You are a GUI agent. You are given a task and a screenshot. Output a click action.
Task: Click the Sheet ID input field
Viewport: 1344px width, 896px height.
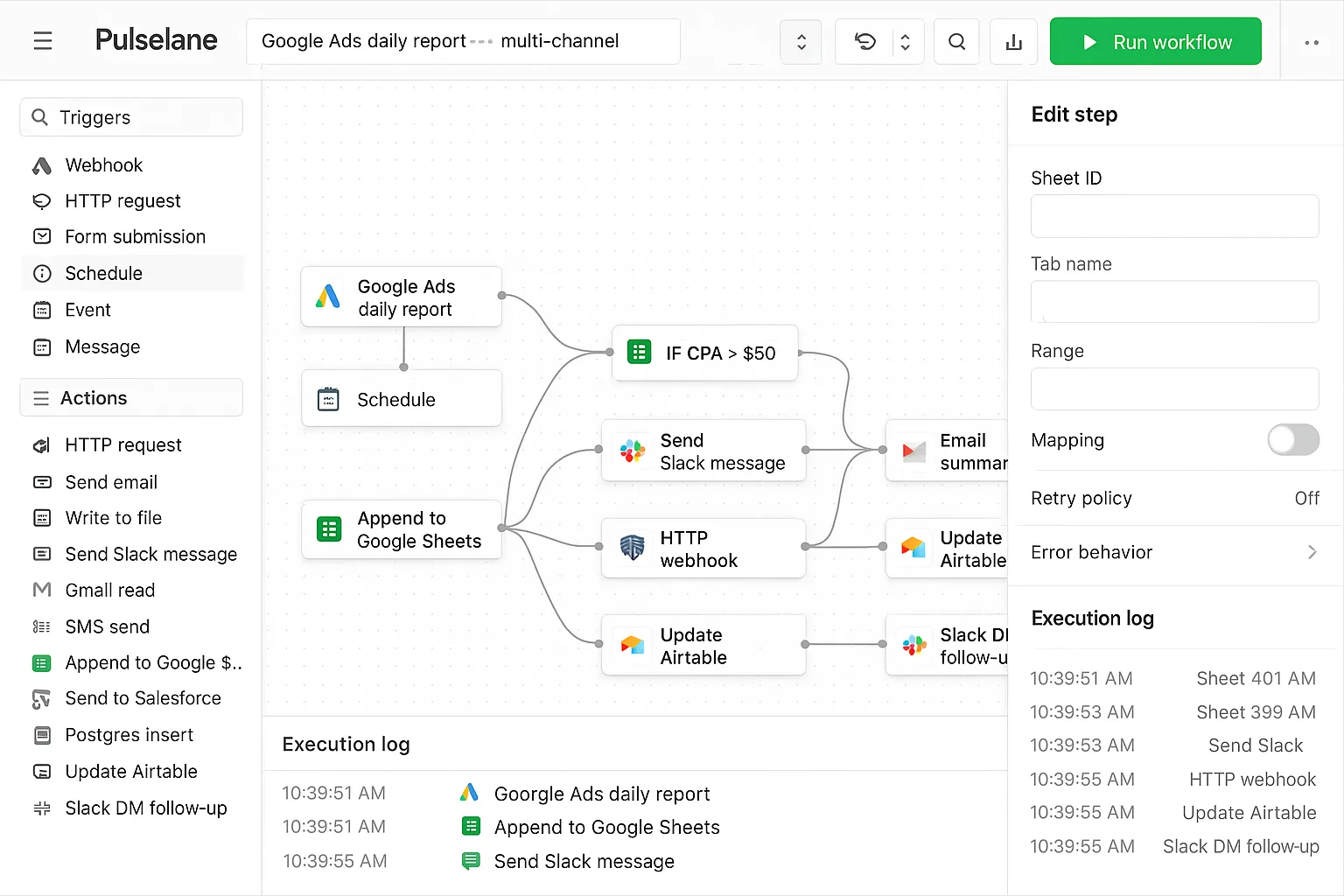tap(1174, 216)
